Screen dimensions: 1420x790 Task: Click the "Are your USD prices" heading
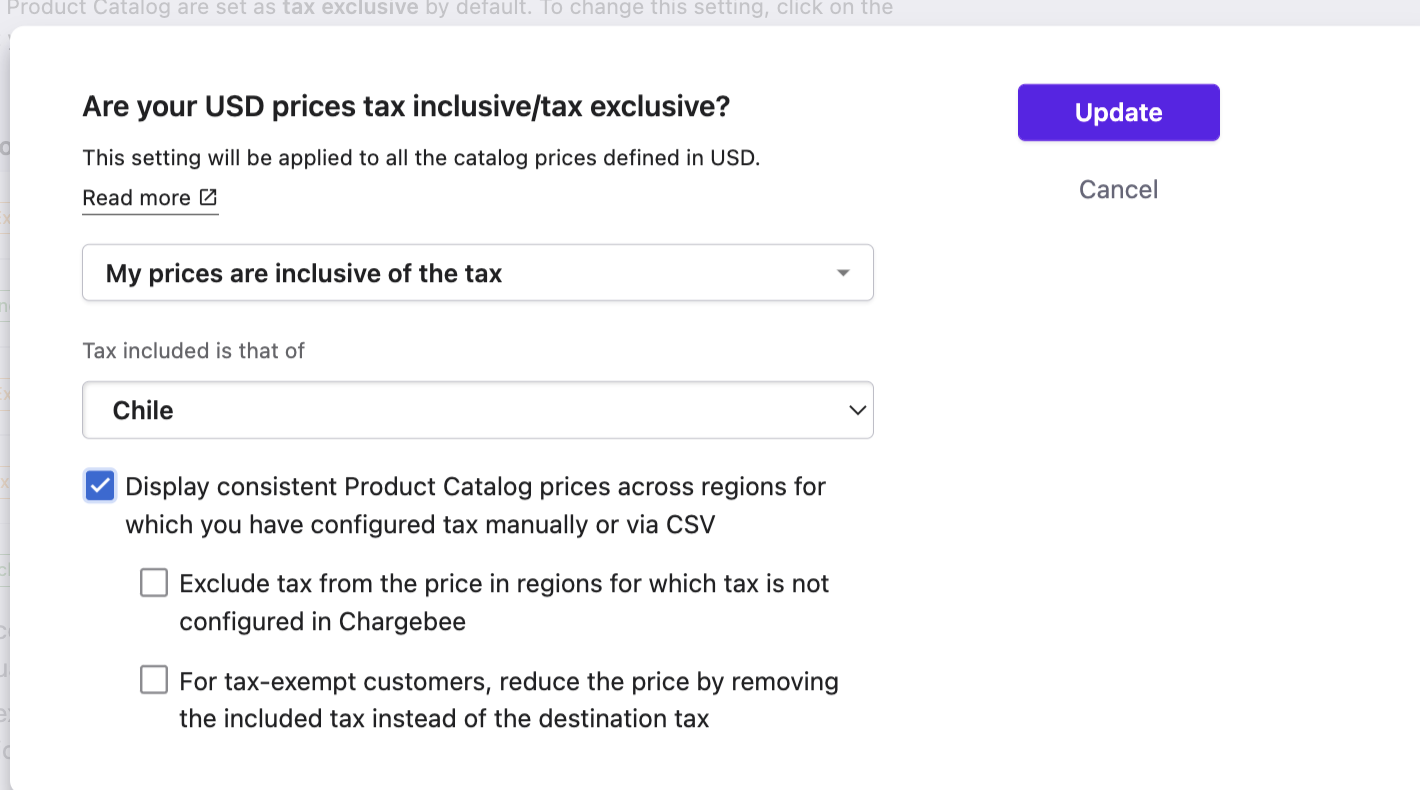[x=406, y=106]
